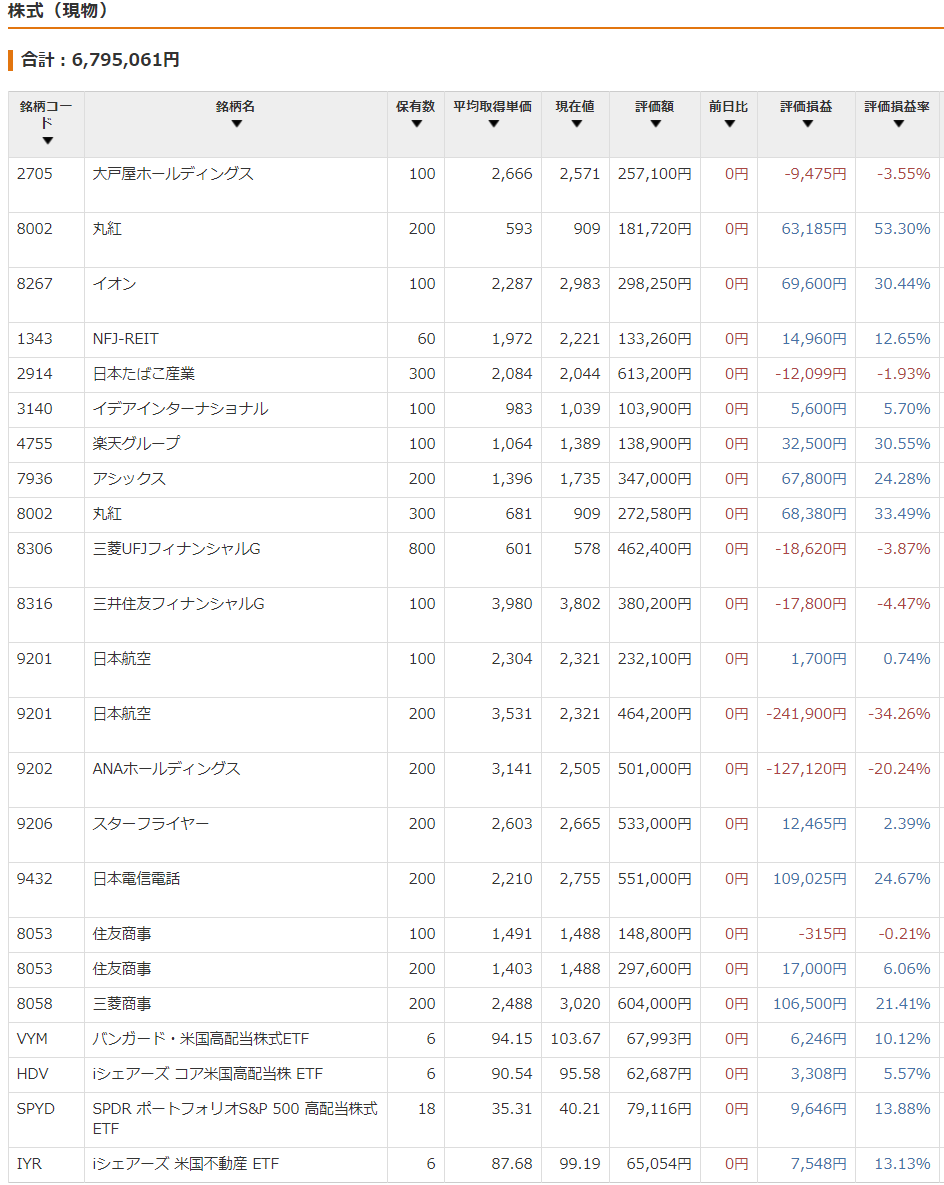
Task: Select スターフライヤー stock name
Action: click(x=150, y=824)
